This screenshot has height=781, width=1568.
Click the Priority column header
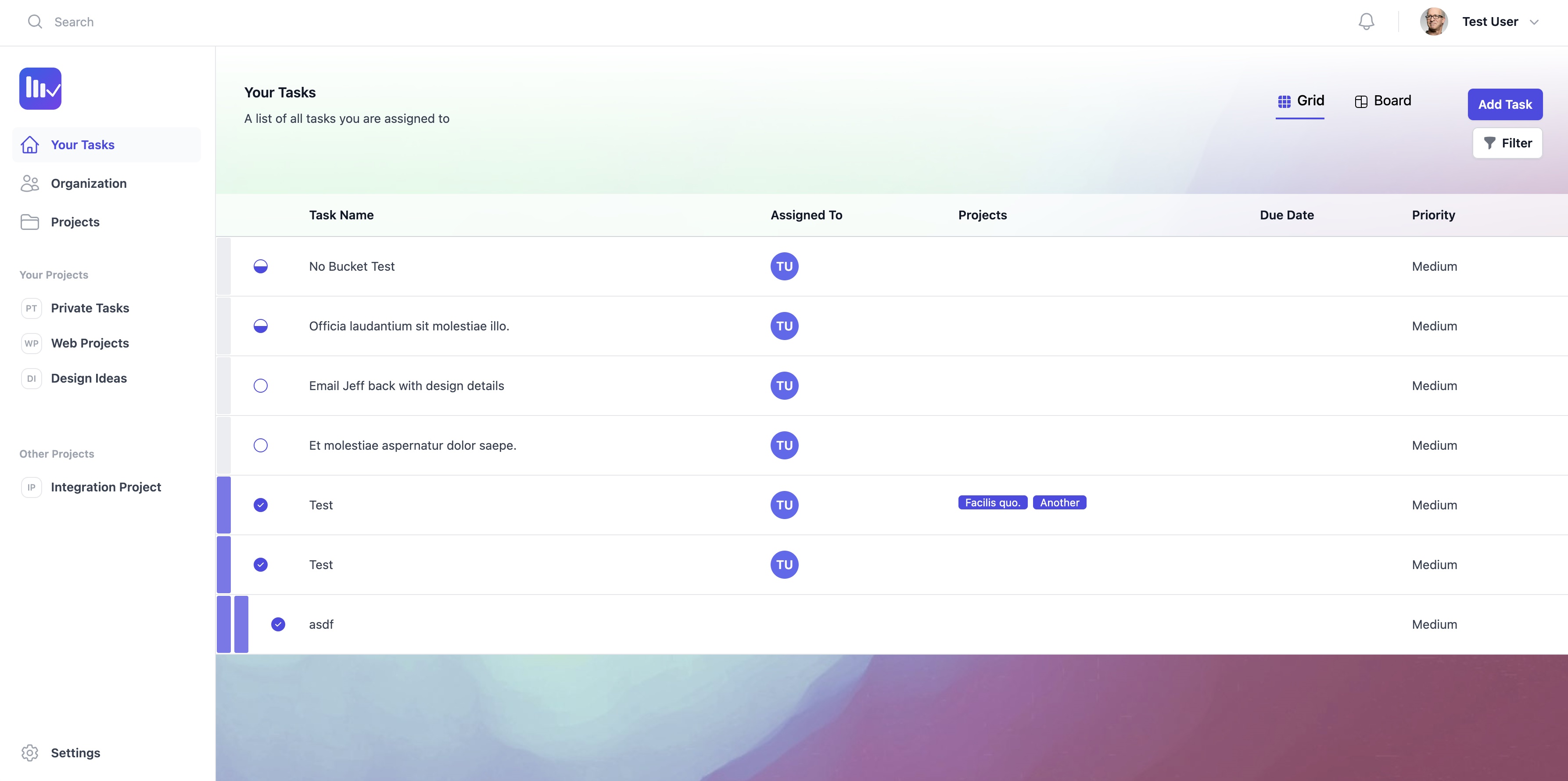click(x=1433, y=215)
